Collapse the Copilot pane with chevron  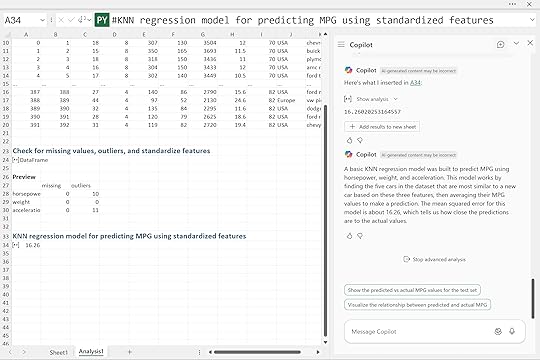coord(516,43)
